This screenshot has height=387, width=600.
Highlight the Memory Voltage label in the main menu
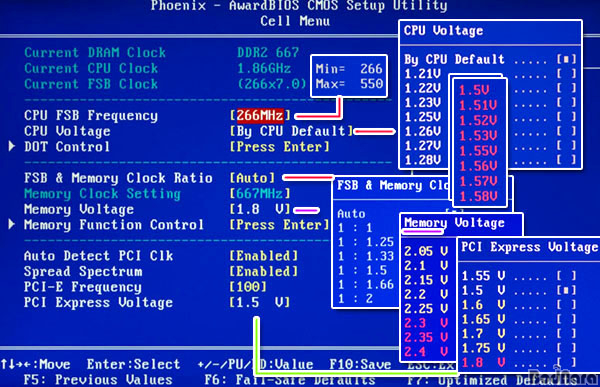[x=79, y=209]
